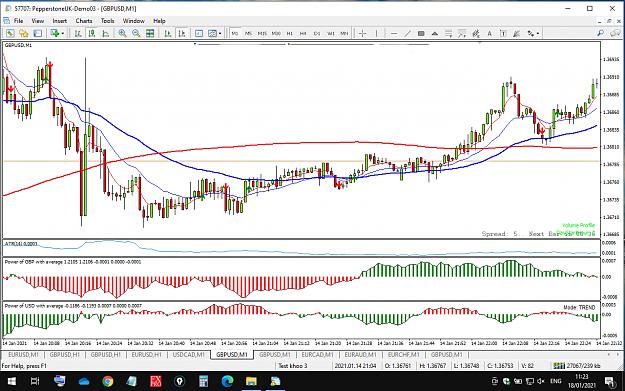Open the File menu
The image size is (625, 391).
pos(18,21)
